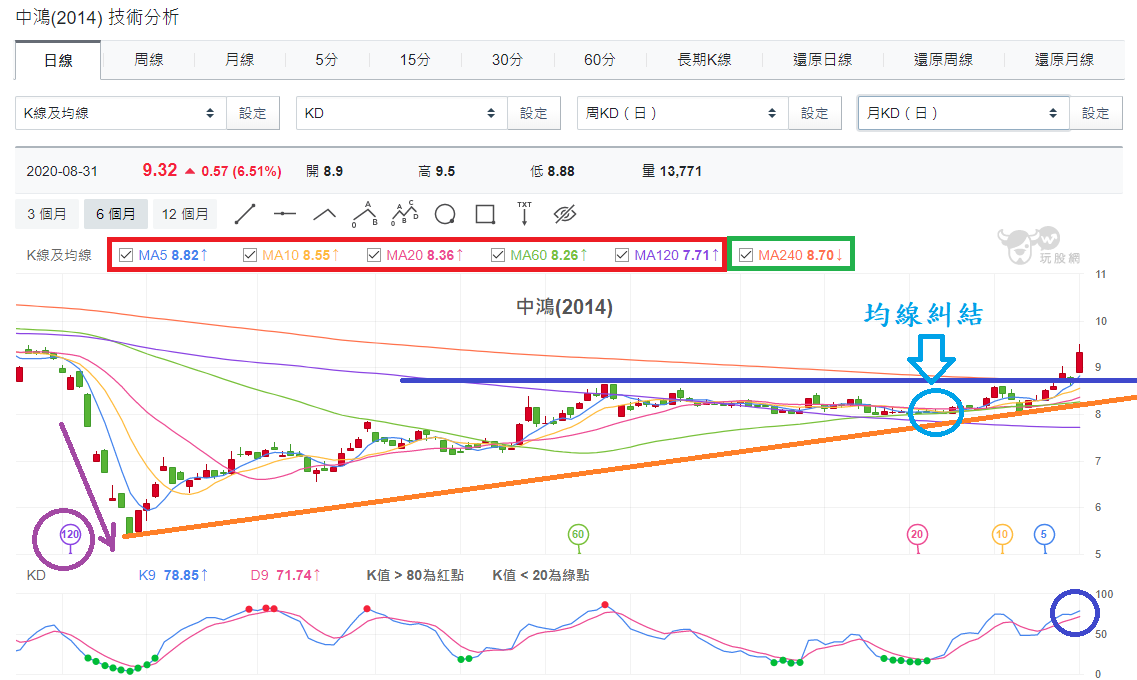Switch to the 60分 tab

pyautogui.click(x=600, y=60)
